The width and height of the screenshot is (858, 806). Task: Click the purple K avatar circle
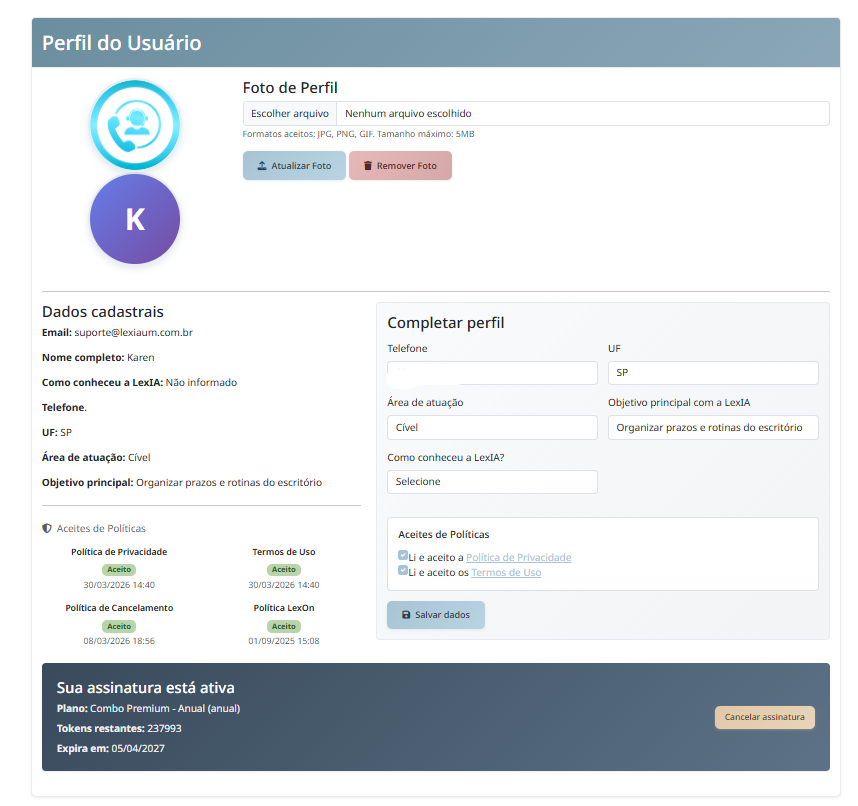pyautogui.click(x=134, y=218)
